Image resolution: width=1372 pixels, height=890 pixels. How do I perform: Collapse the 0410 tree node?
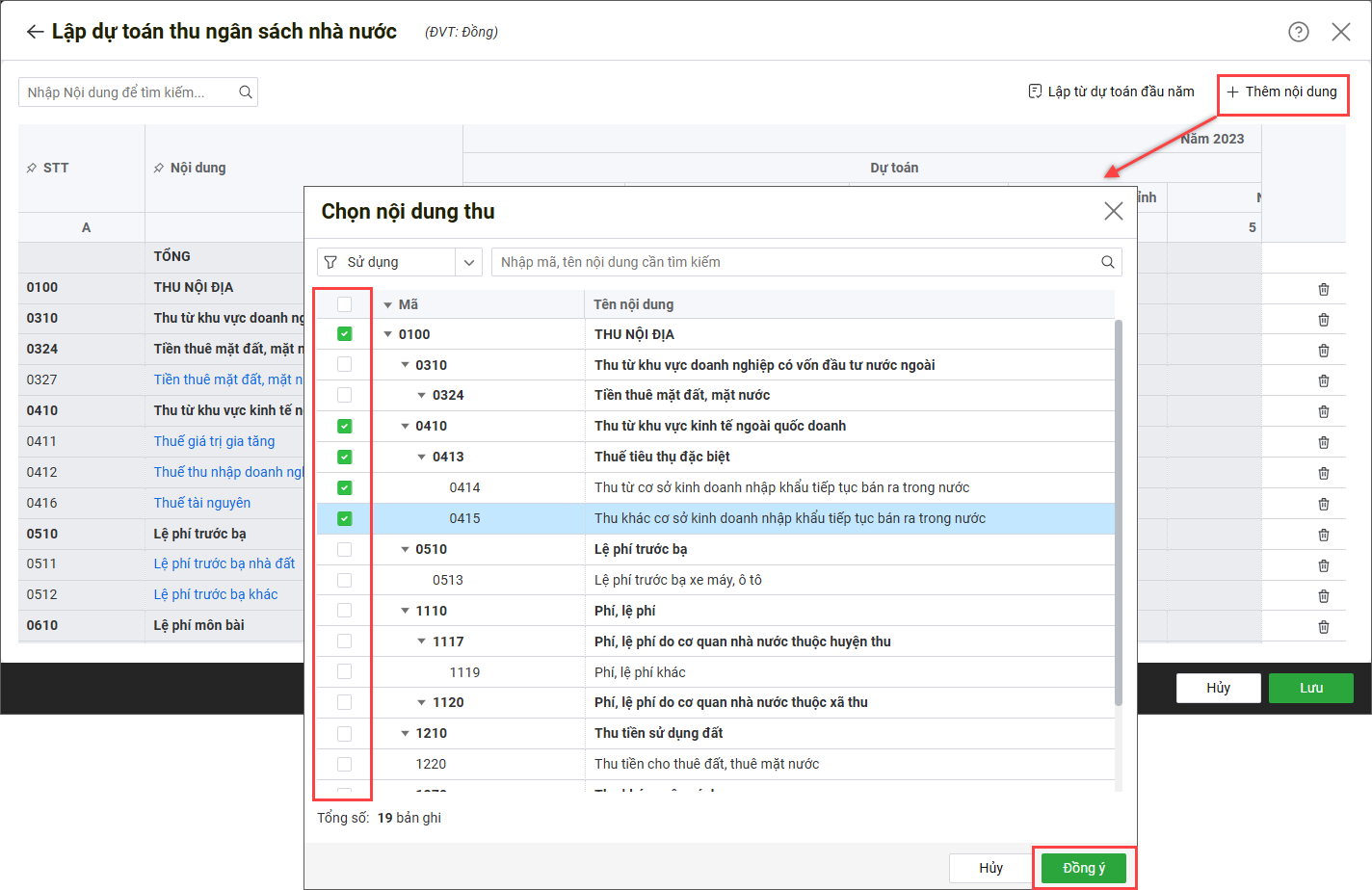click(406, 426)
